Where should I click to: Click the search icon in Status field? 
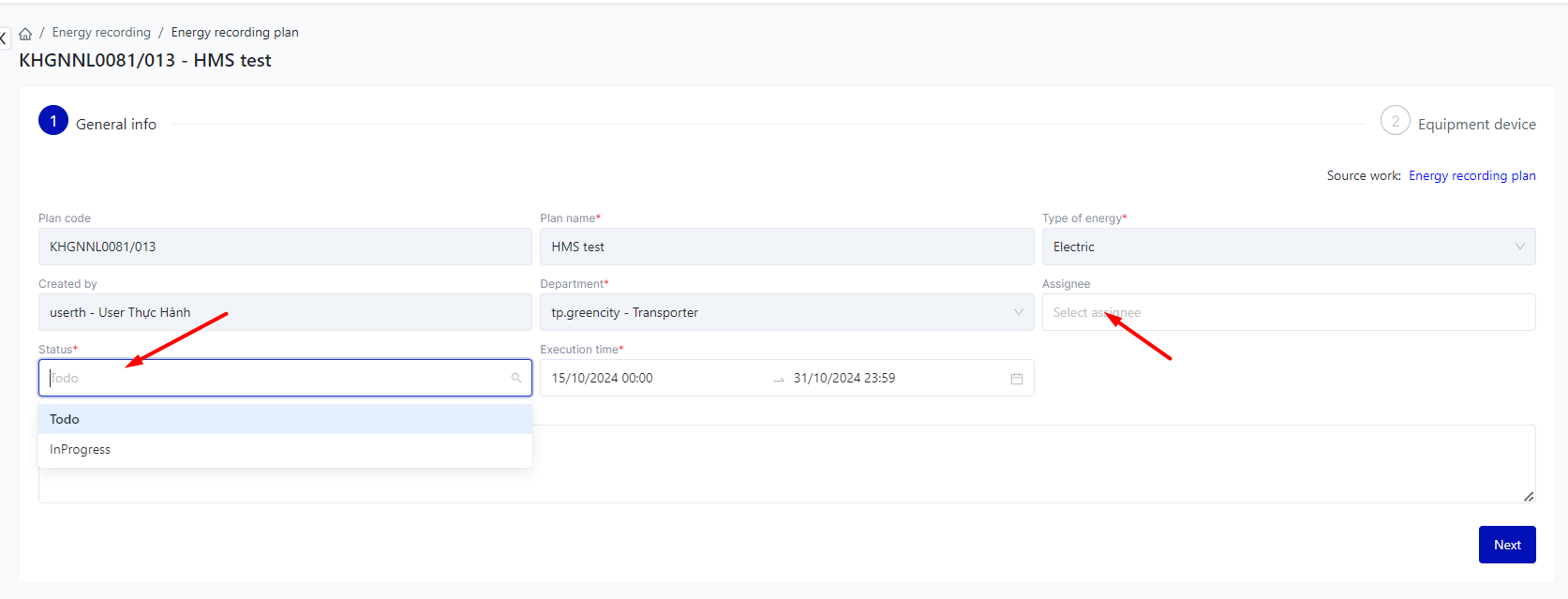click(515, 378)
